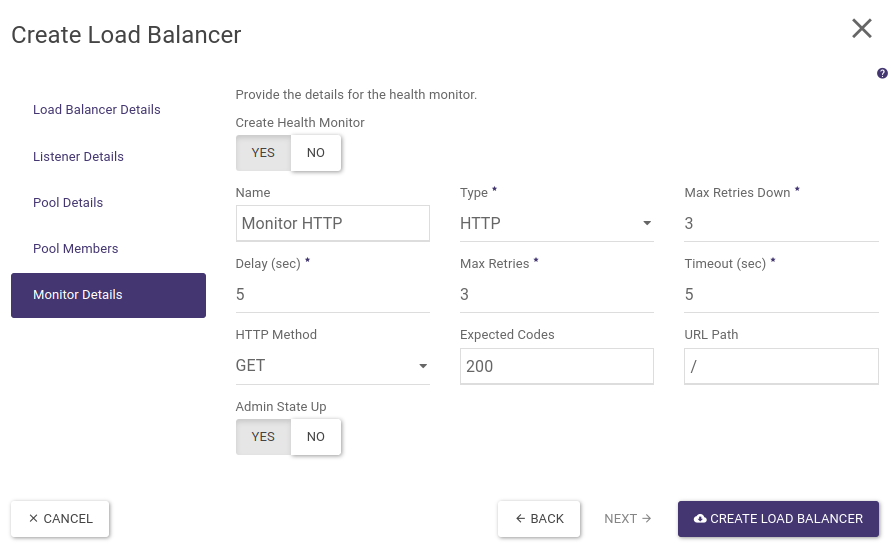Go to the Listener Details step
This screenshot has height=547, width=891.
click(79, 157)
